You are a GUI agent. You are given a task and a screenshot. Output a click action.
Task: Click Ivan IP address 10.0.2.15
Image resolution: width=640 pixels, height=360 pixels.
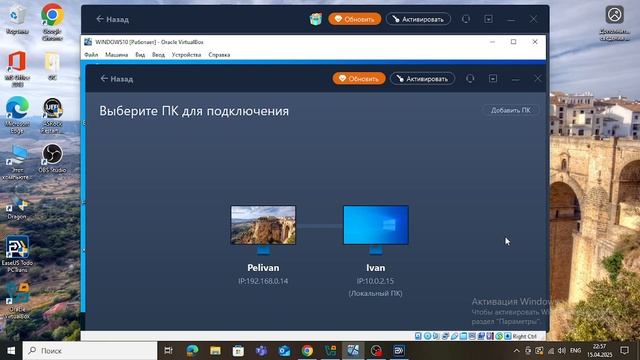(376, 281)
